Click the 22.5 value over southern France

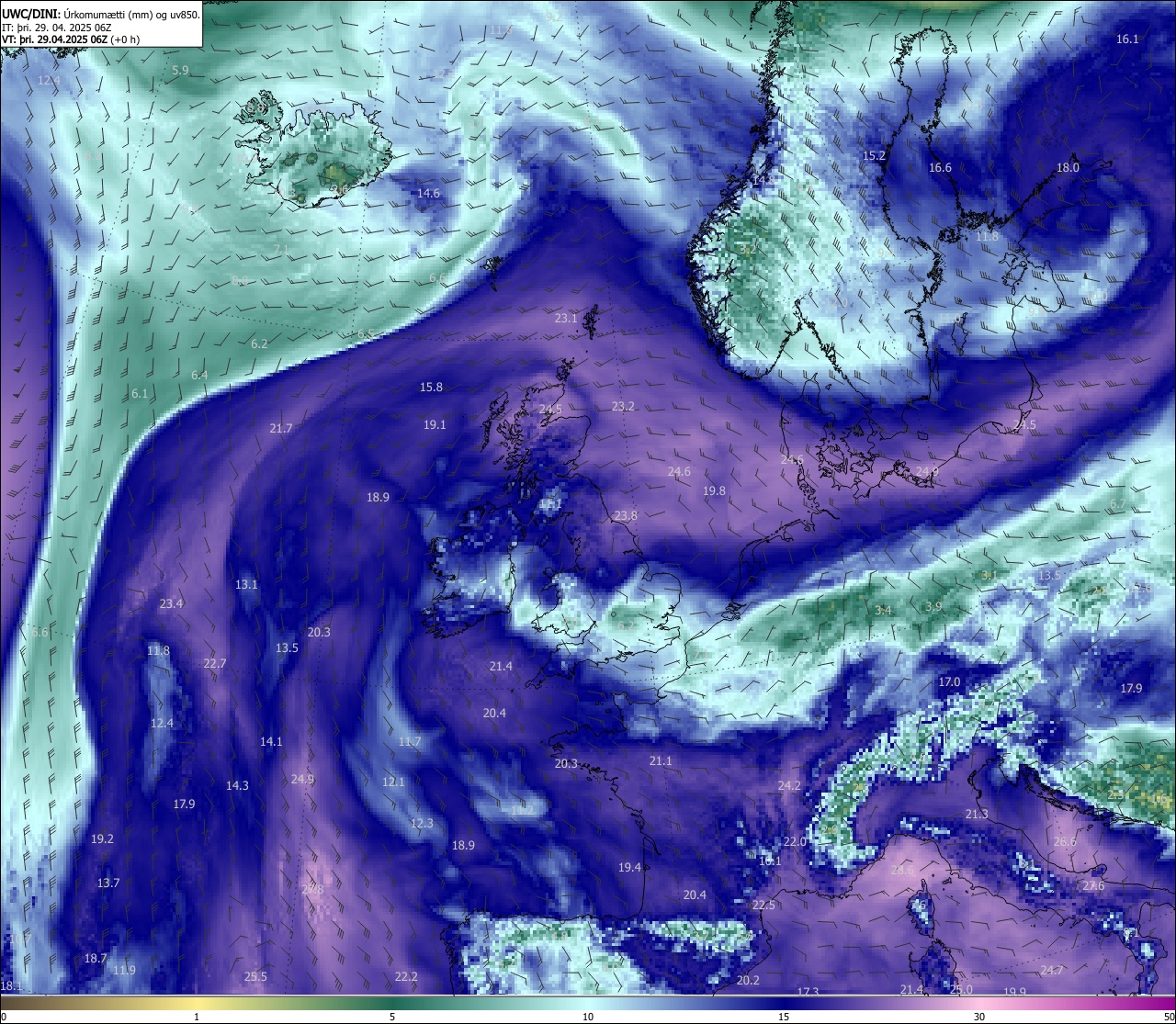(763, 906)
